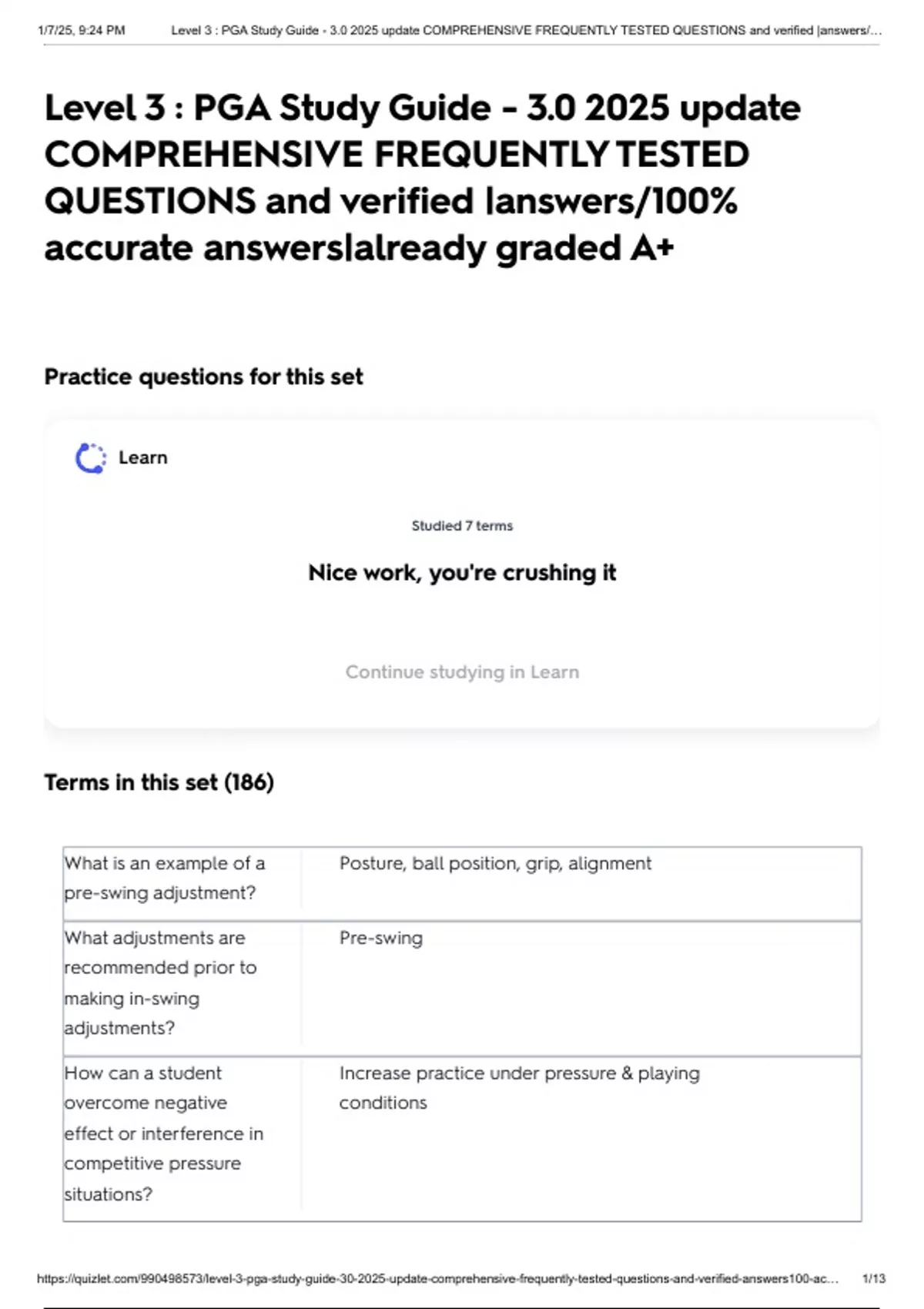
Task: Select the 'Terms in this set (186)' heading
Action: pos(159,782)
